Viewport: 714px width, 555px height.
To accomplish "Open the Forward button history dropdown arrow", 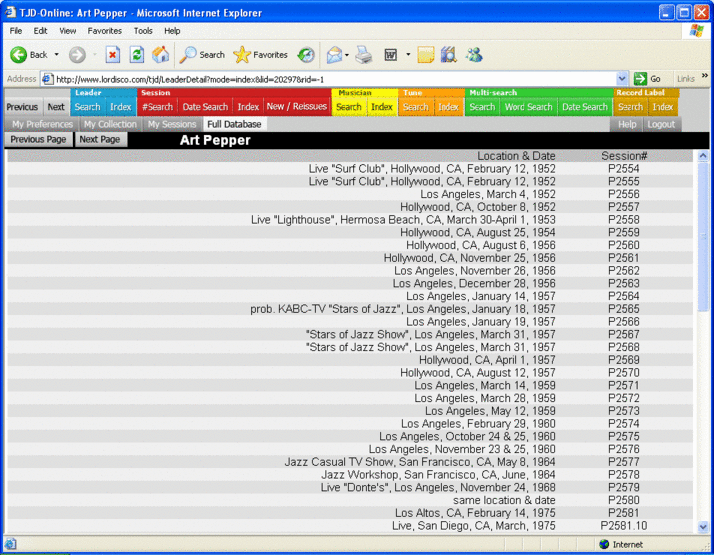I will click(x=95, y=55).
